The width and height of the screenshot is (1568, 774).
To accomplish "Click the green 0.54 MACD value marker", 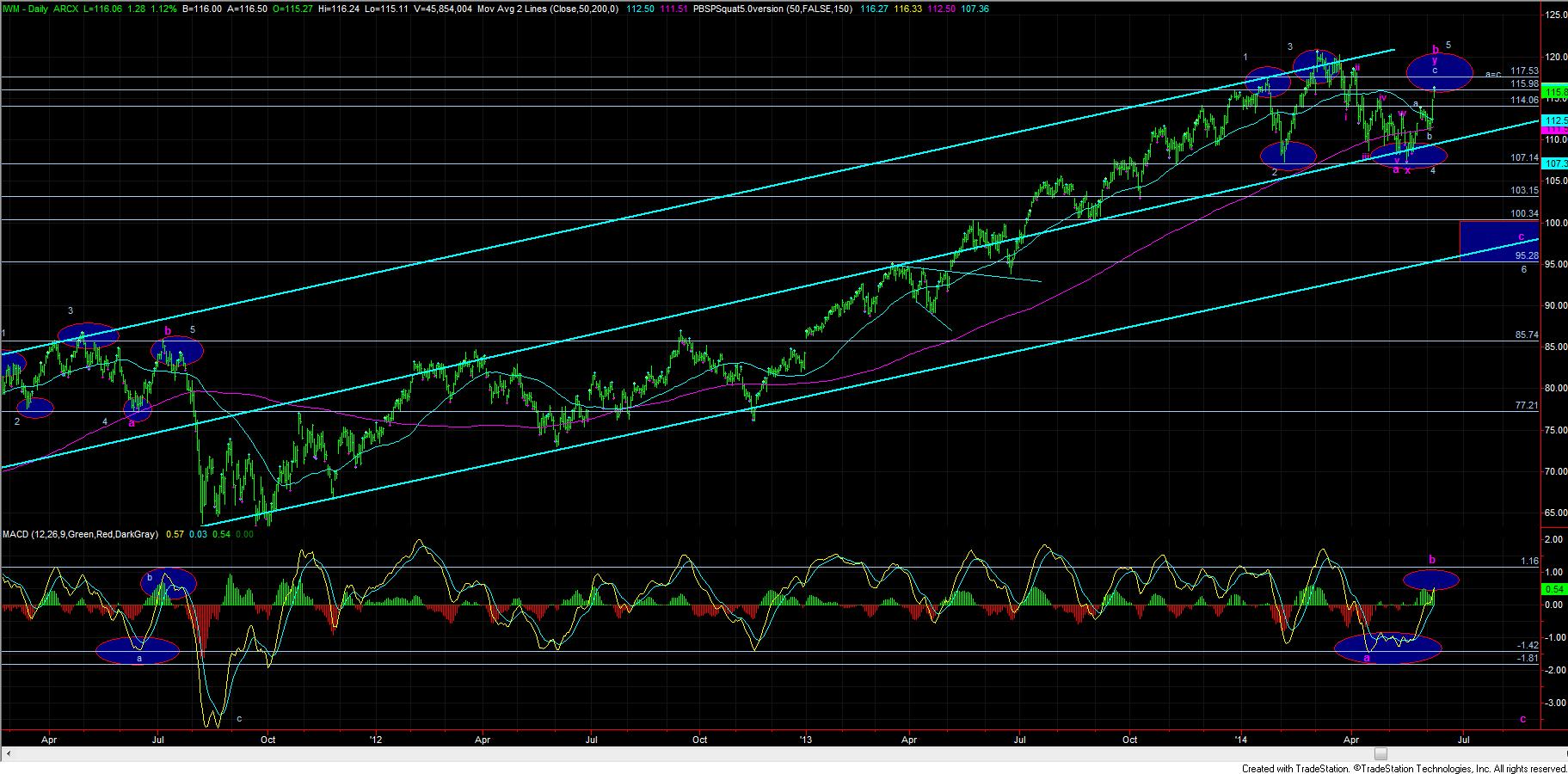I will (x=1553, y=589).
